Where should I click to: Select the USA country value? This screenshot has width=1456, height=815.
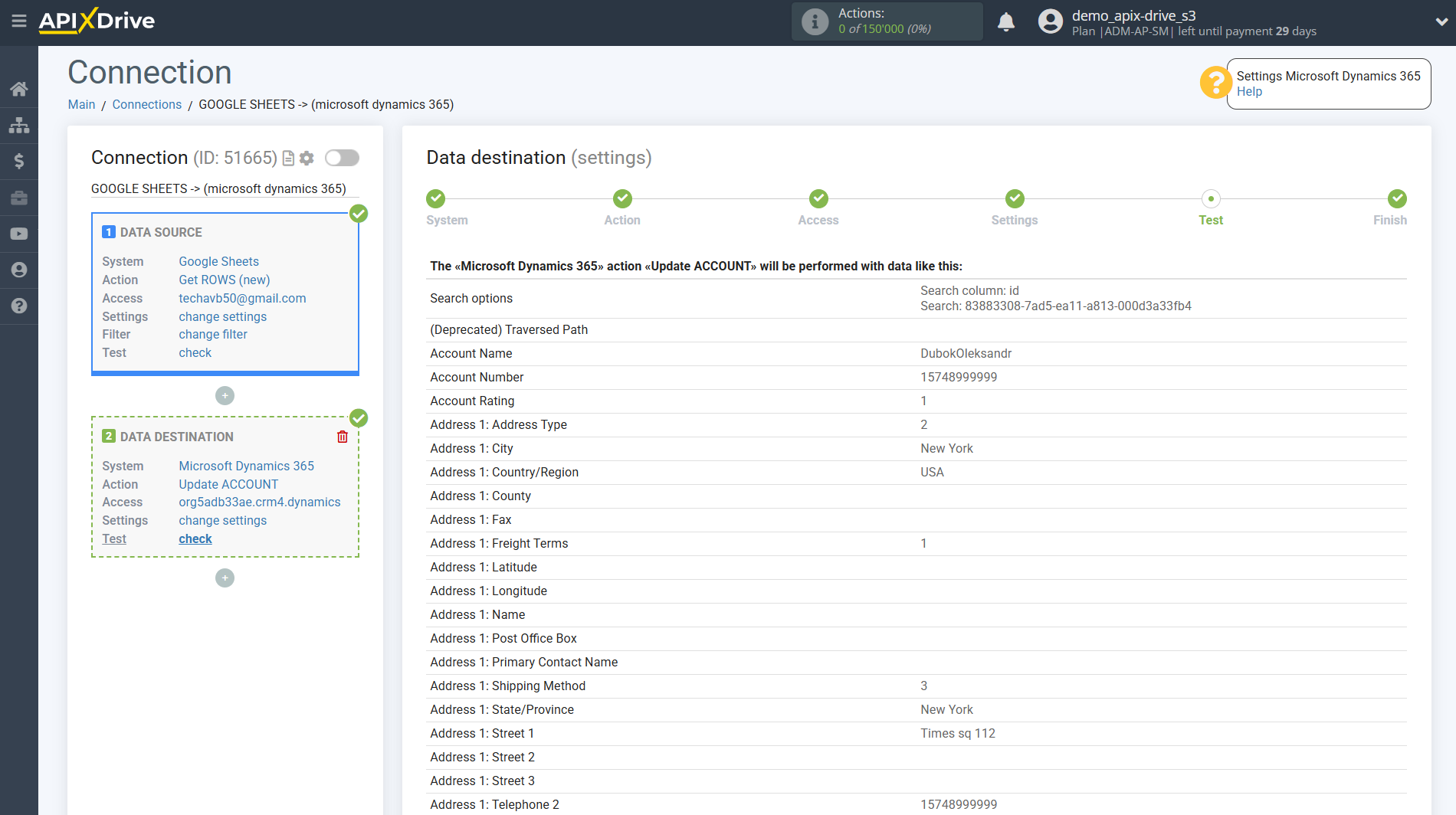tap(932, 472)
